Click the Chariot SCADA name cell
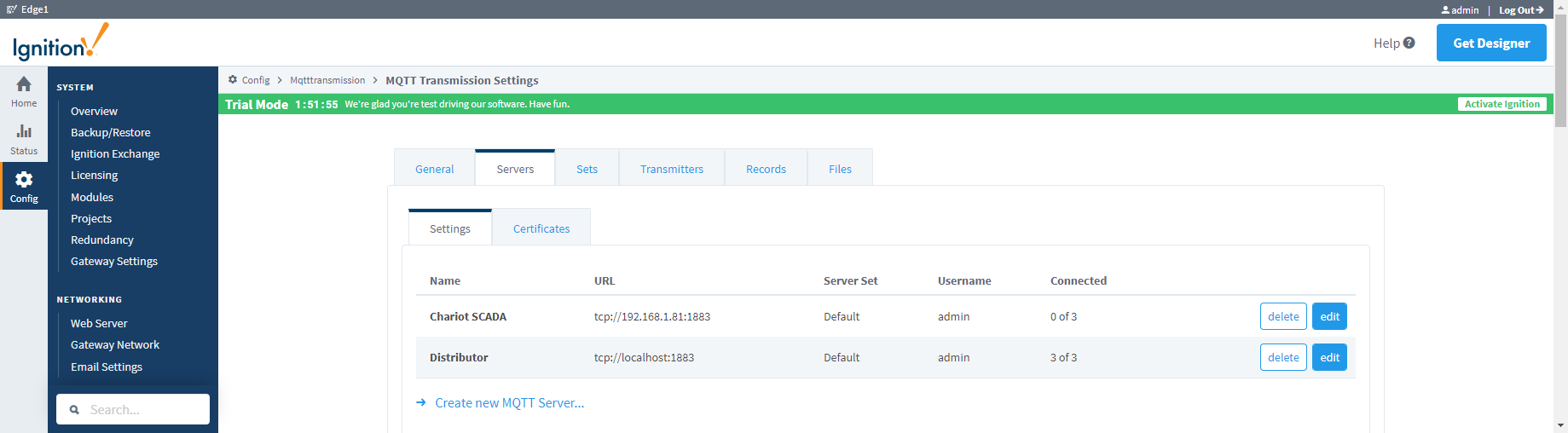This screenshot has height=433, width=1568. pos(468,316)
